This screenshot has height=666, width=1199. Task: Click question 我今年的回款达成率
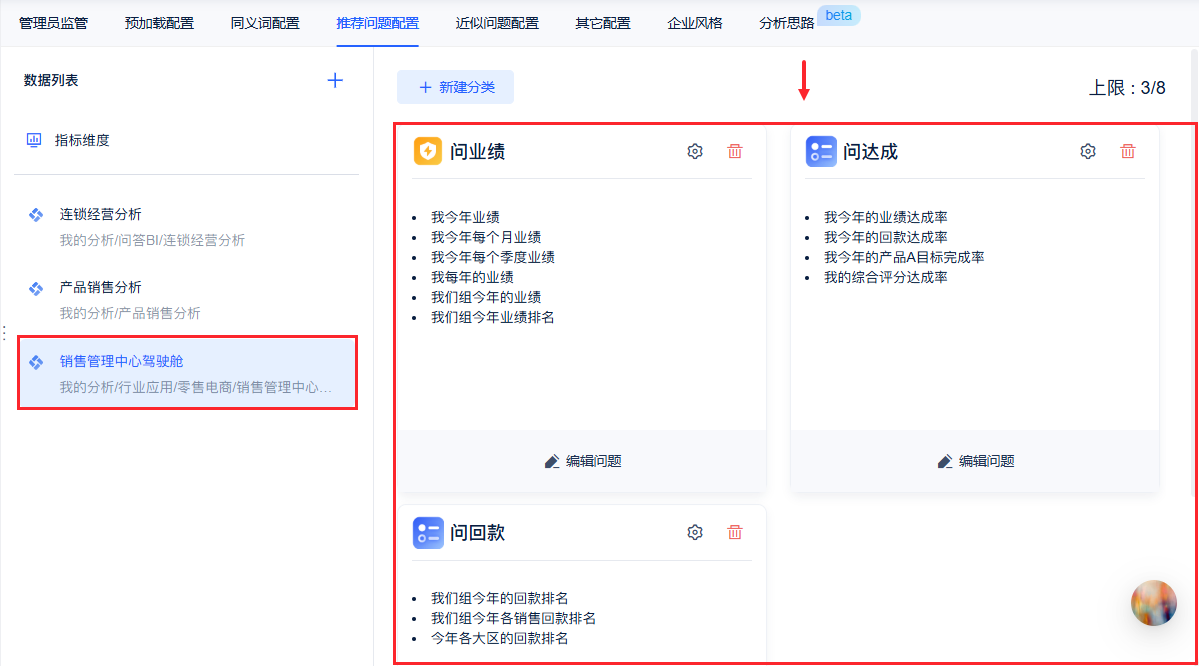[885, 237]
